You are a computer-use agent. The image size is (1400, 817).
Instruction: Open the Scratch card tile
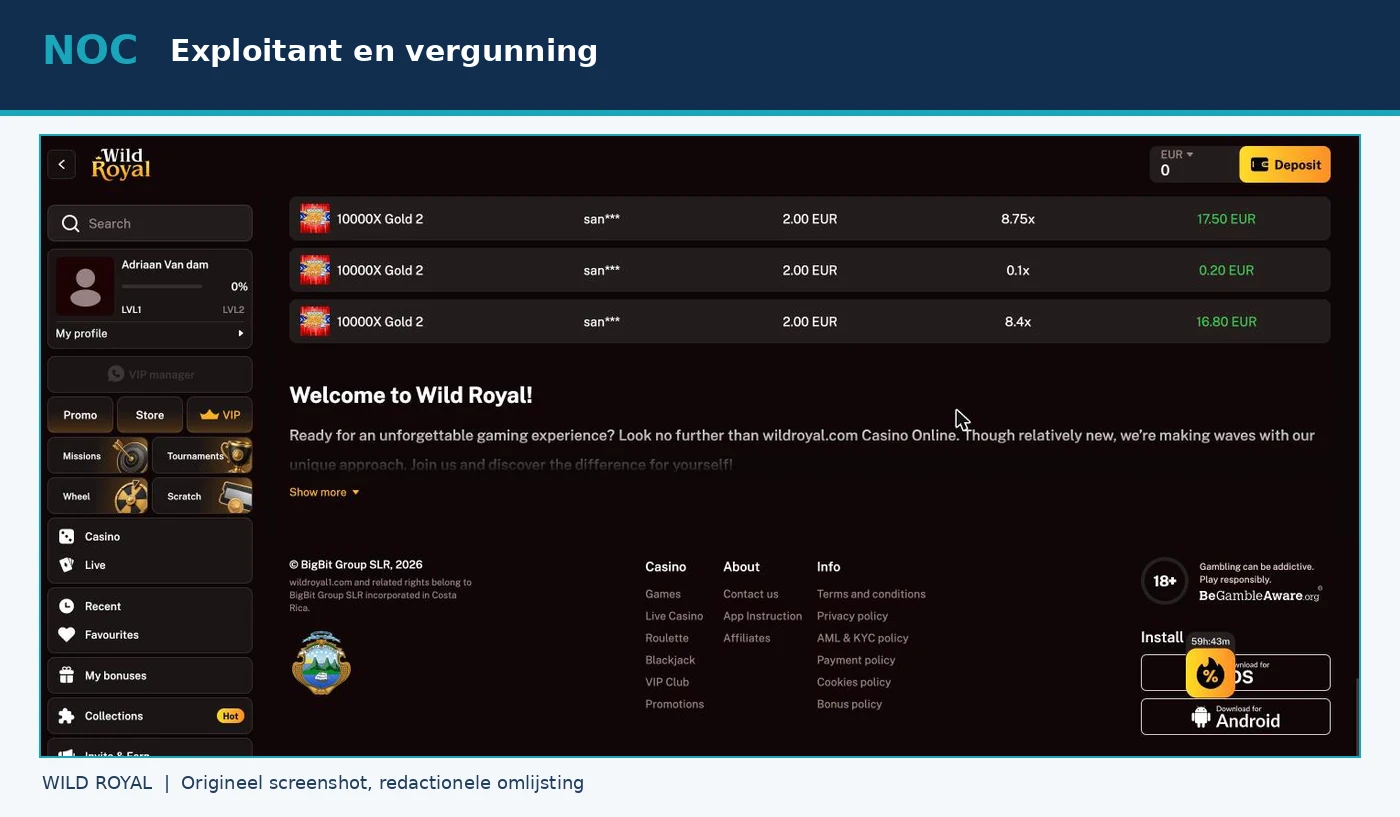coord(202,496)
